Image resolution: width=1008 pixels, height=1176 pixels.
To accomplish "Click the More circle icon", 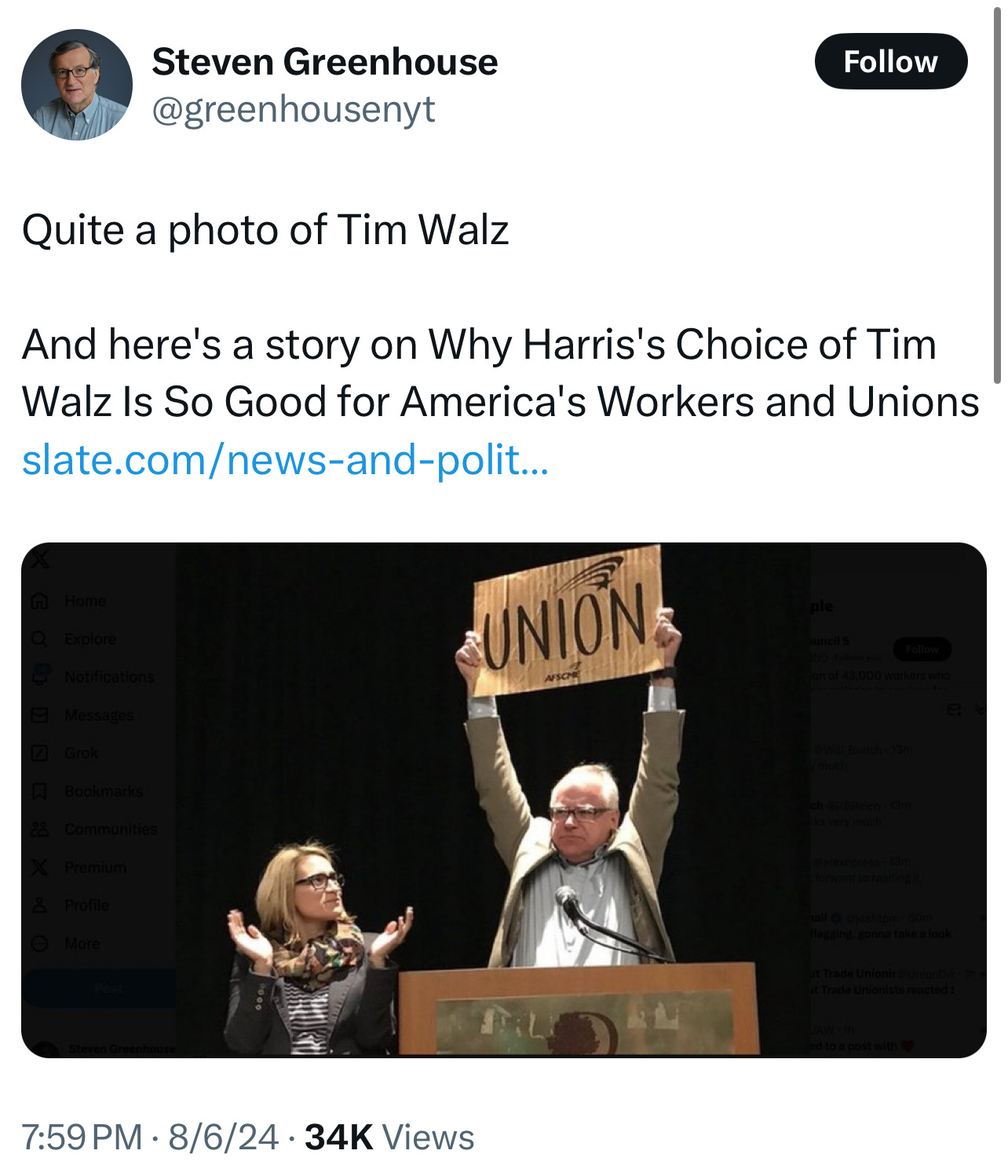I will pyautogui.click(x=39, y=943).
